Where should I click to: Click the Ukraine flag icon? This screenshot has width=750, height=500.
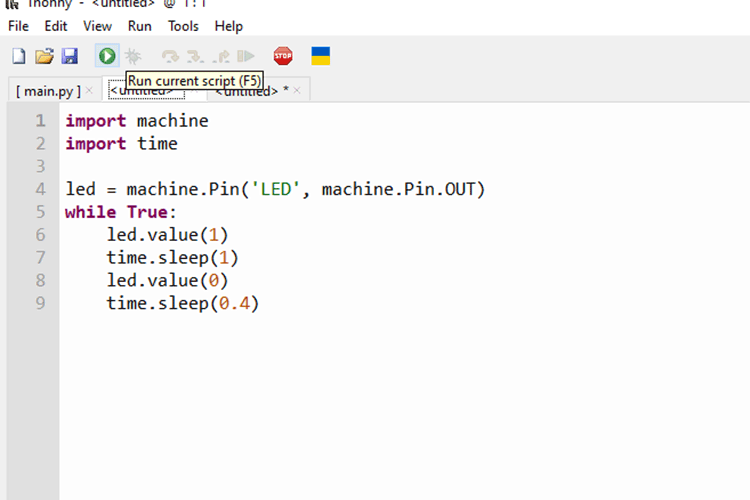point(320,56)
